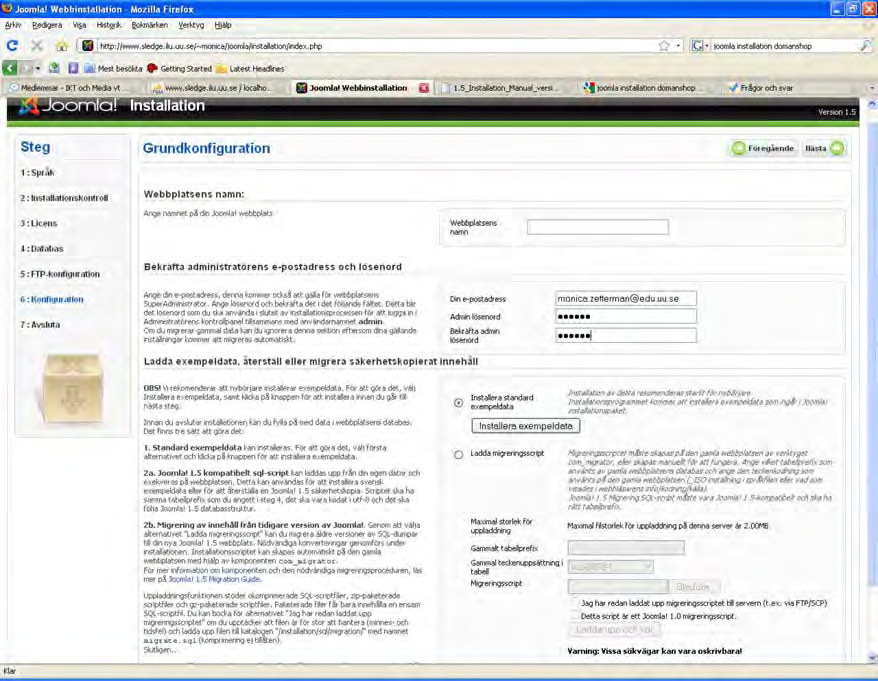This screenshot has width=878, height=681.
Task: Go to the Firefox home page icon
Action: (62, 46)
